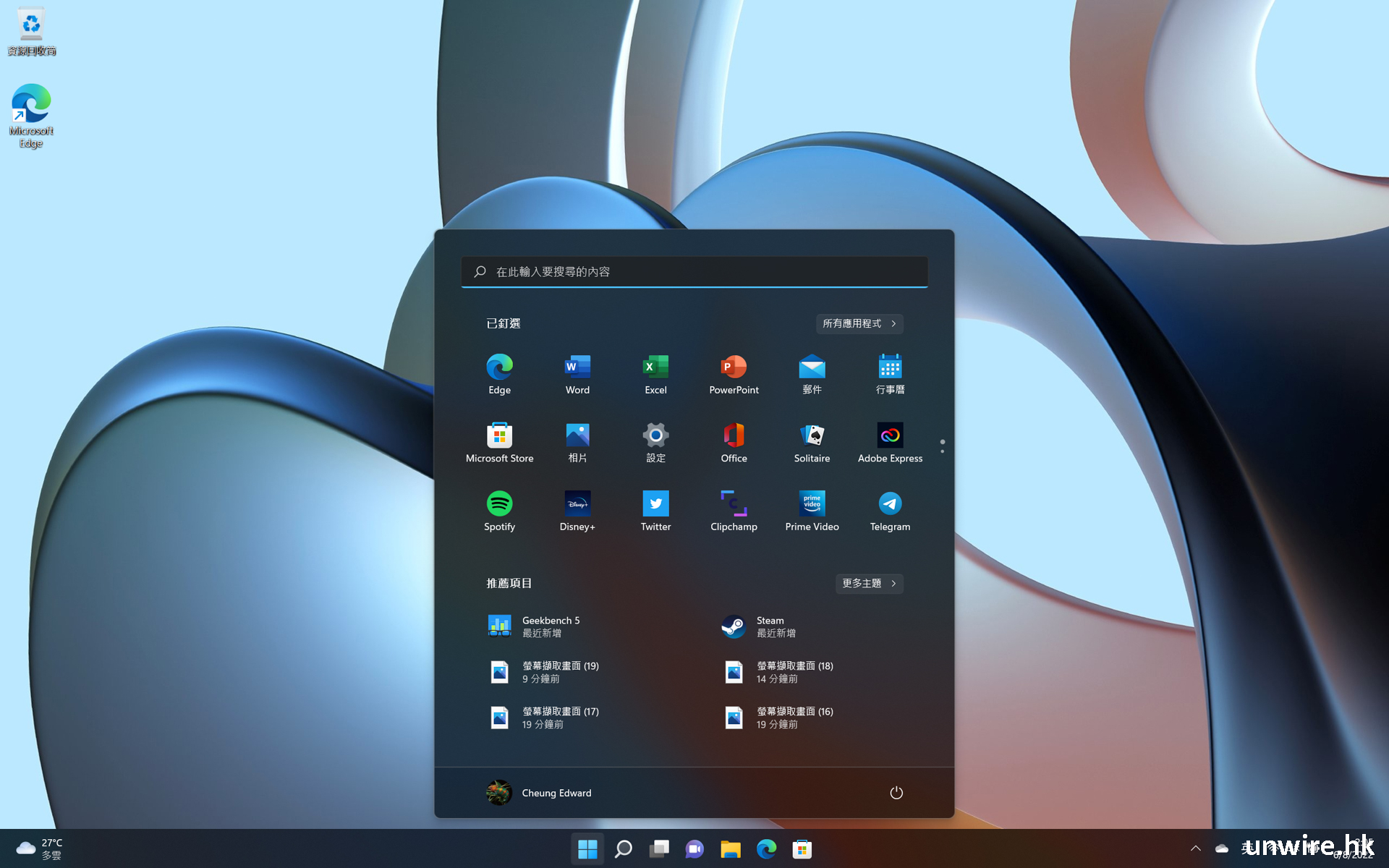Expand 所有應用程式 all apps list
The image size is (1389, 868).
tap(859, 323)
